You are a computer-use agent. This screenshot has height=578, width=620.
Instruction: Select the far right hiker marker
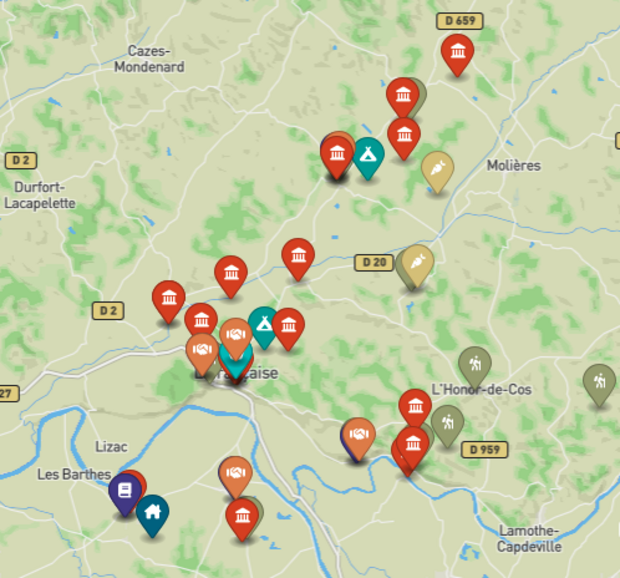click(x=599, y=384)
